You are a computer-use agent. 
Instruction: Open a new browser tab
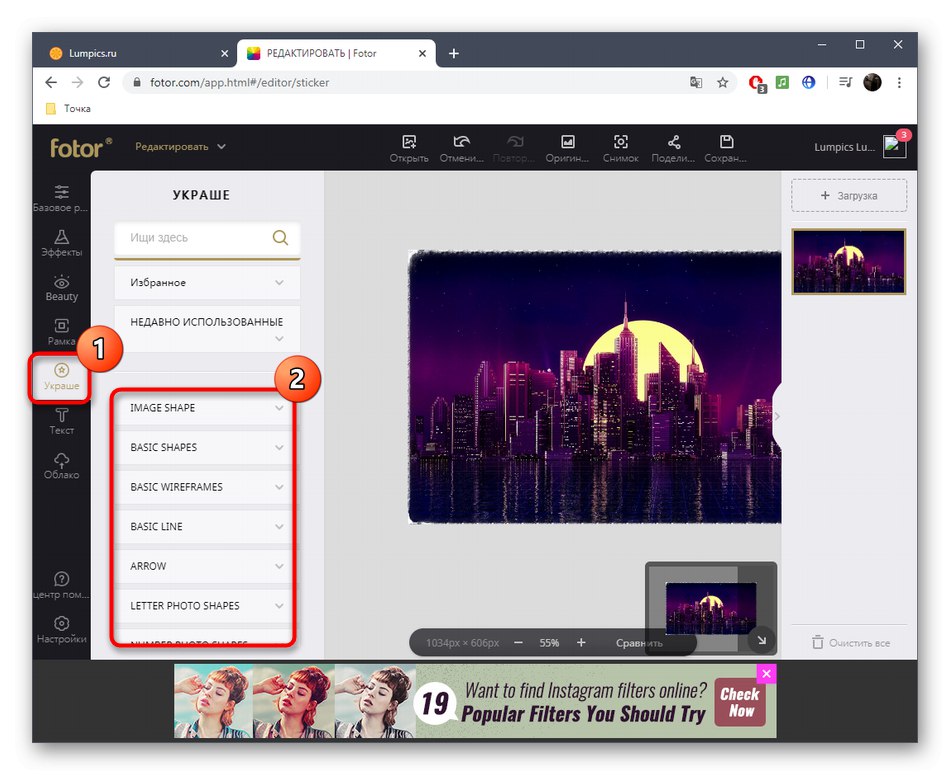coord(453,53)
